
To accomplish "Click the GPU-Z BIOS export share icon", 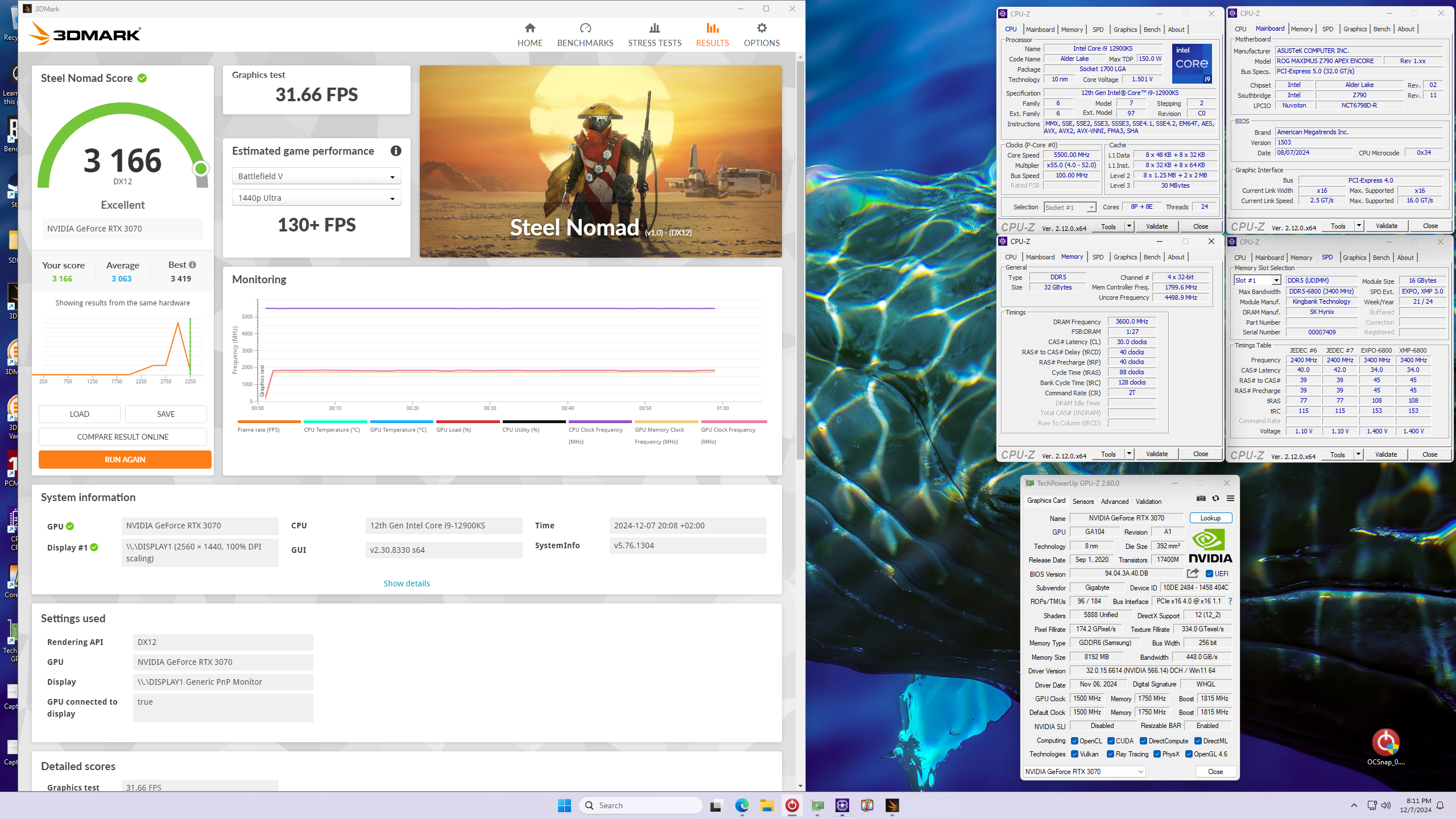I will click(1193, 573).
